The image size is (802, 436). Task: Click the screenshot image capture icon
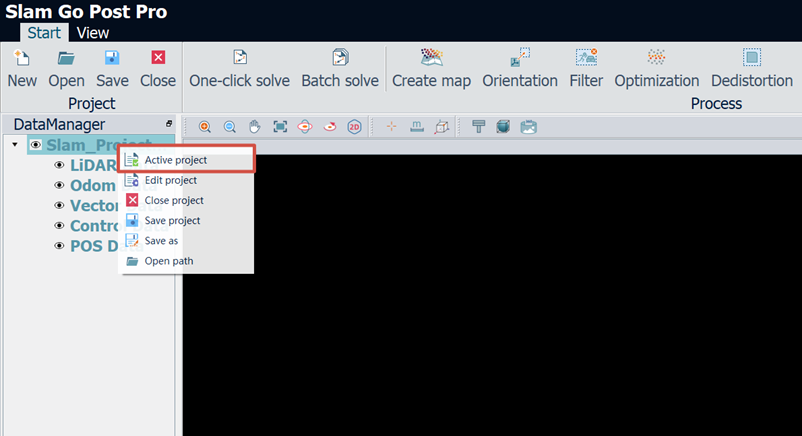pyautogui.click(x=528, y=126)
